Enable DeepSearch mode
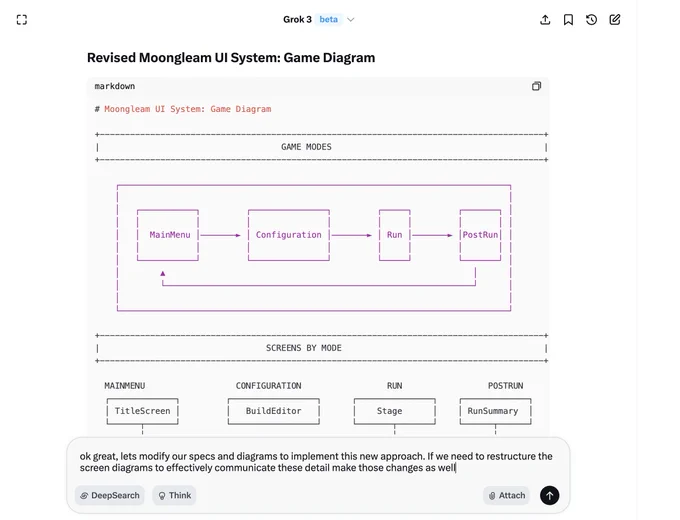Screen dimensions: 680x520 (x=110, y=495)
